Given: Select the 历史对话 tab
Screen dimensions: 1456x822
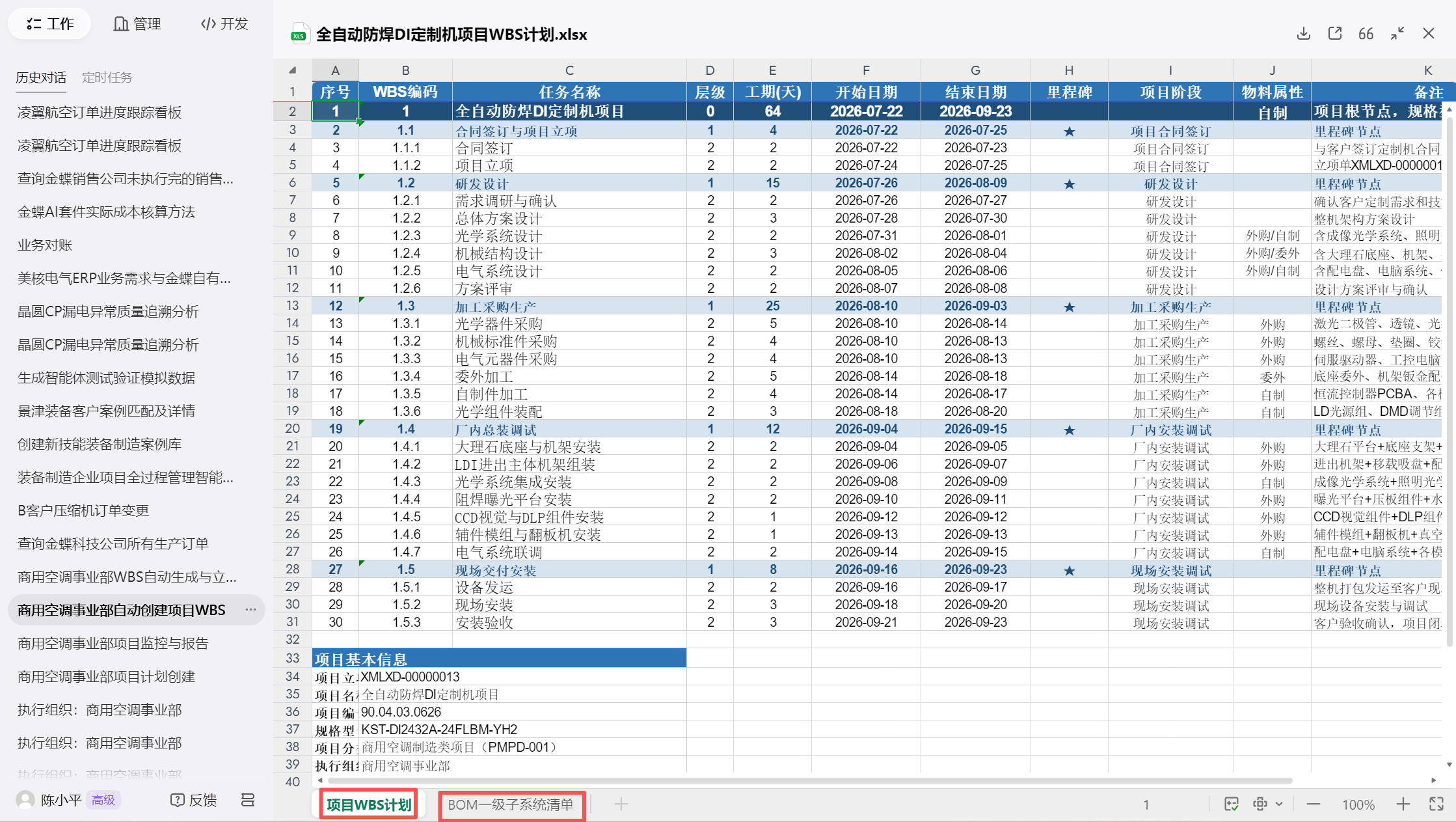Looking at the screenshot, I should 41,77.
